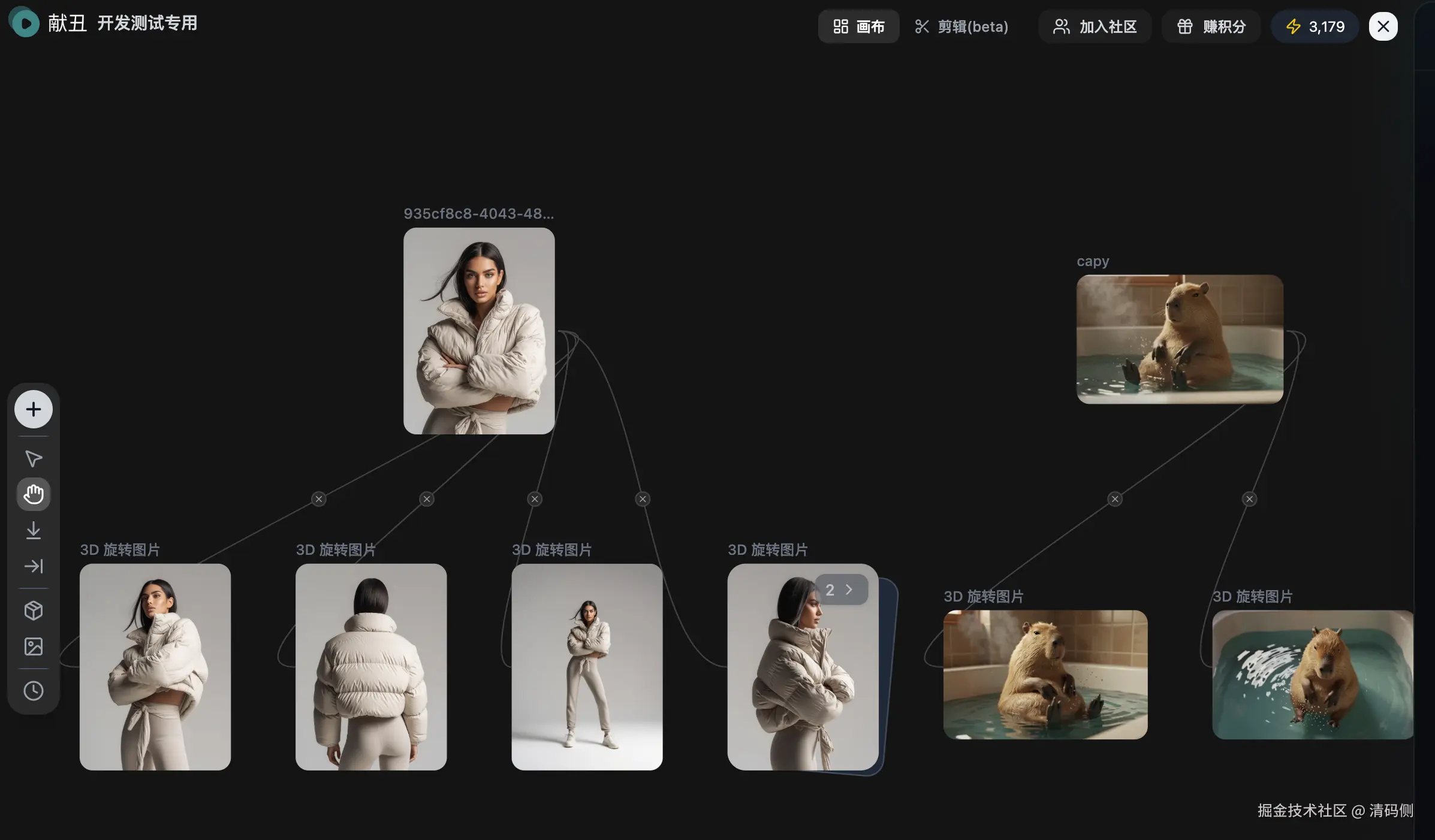Click the 赚积分 earn points button

1211,26
